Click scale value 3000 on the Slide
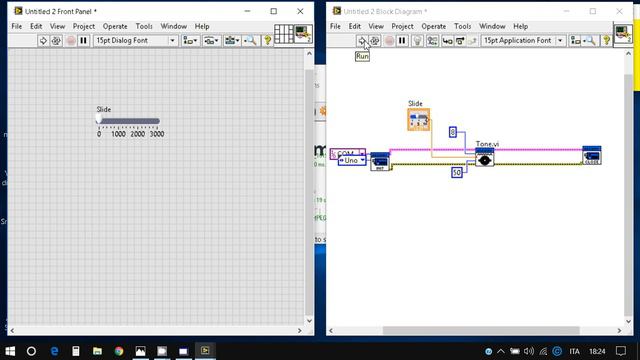Screen dimensions: 640x360 [157, 134]
